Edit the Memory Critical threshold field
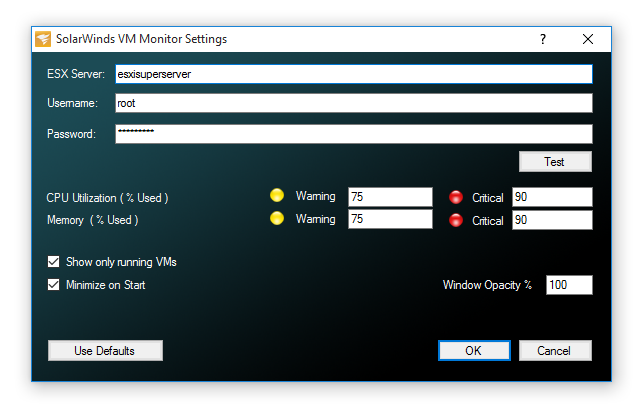The height and width of the screenshot is (415, 642). (552, 220)
